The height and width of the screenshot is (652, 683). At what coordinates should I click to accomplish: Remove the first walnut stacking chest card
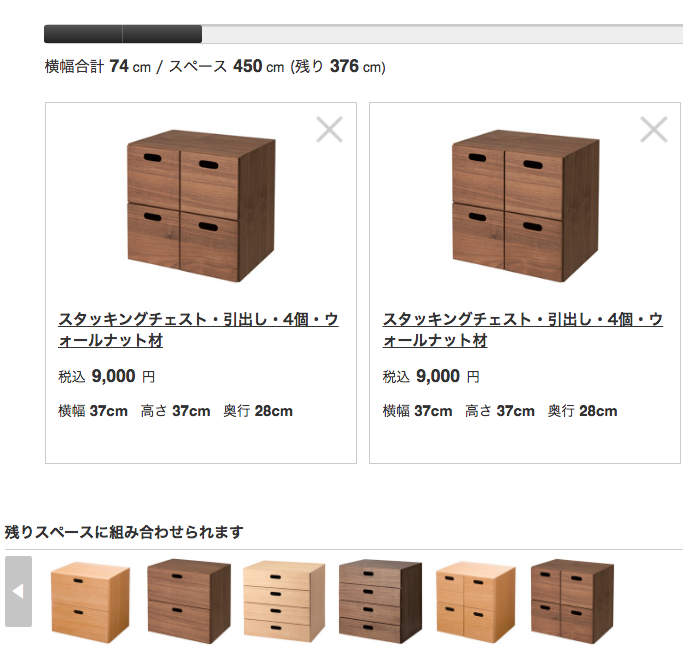pos(329,129)
